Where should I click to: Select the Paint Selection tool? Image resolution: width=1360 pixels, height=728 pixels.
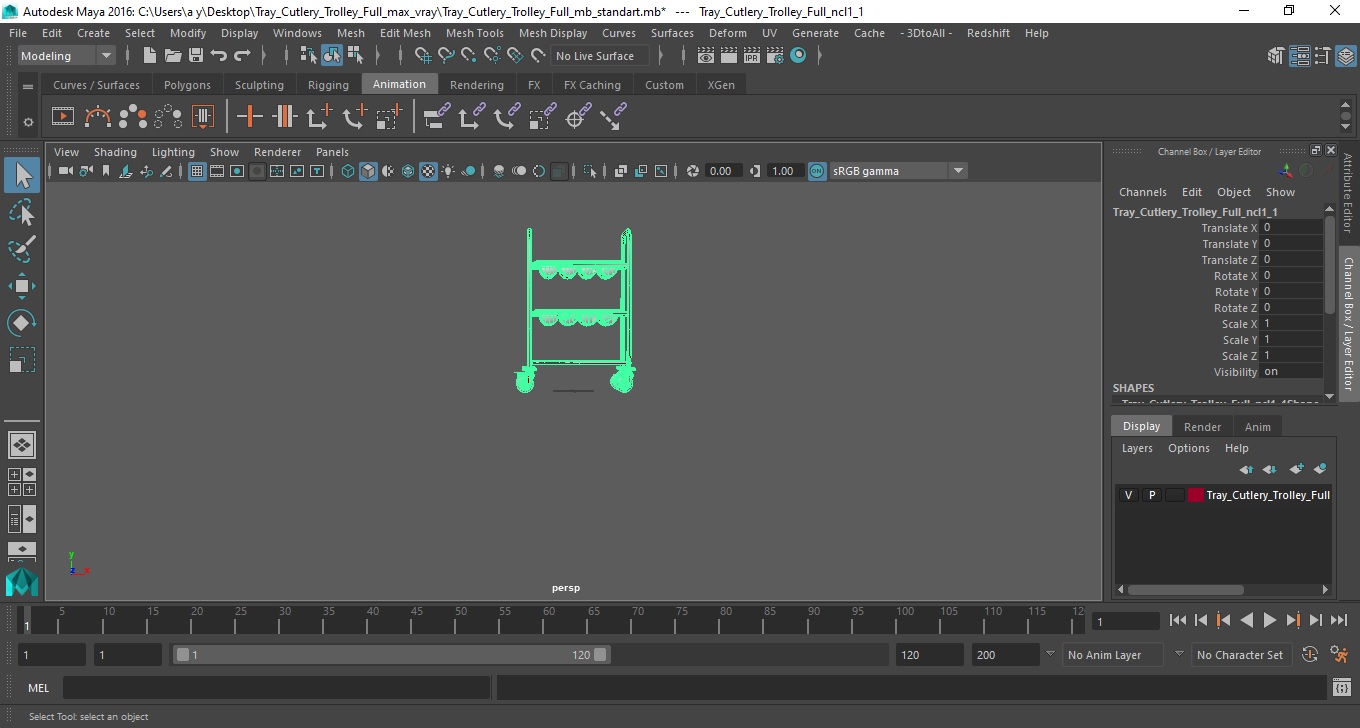tap(22, 249)
